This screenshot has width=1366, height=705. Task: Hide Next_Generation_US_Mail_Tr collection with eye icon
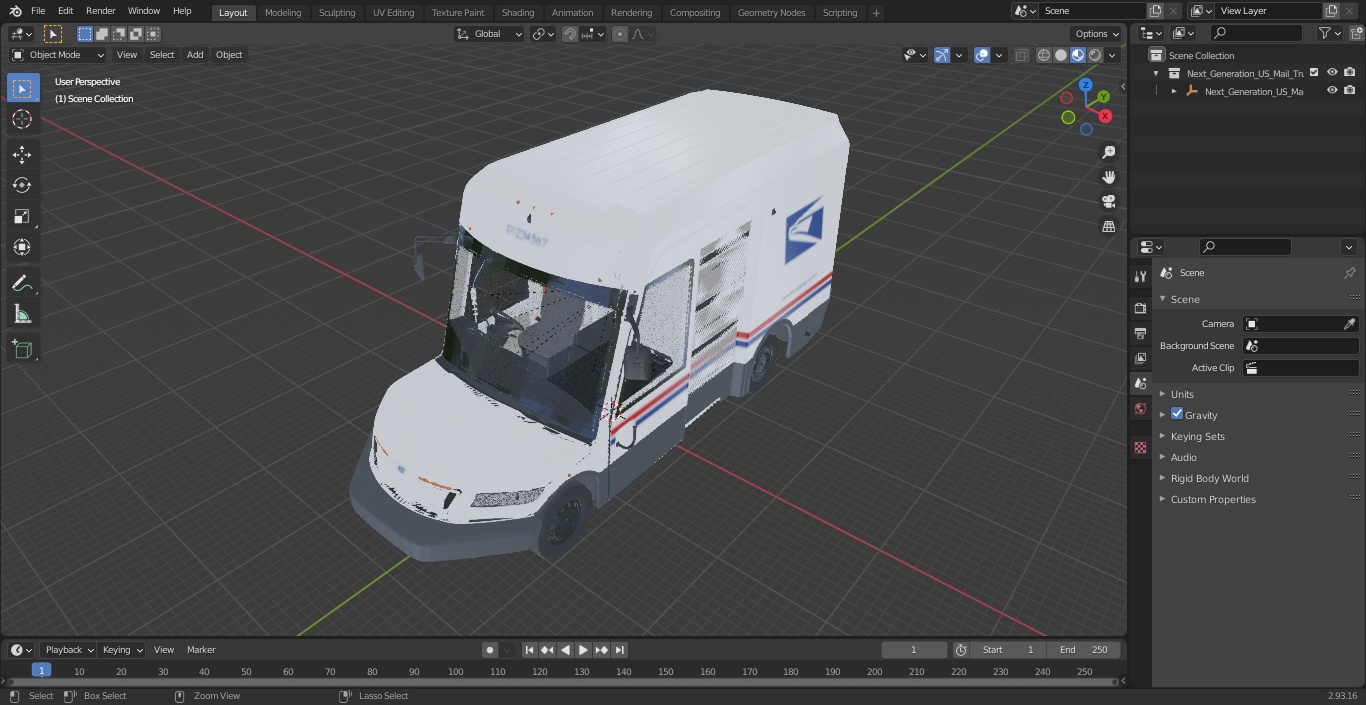tap(1332, 73)
